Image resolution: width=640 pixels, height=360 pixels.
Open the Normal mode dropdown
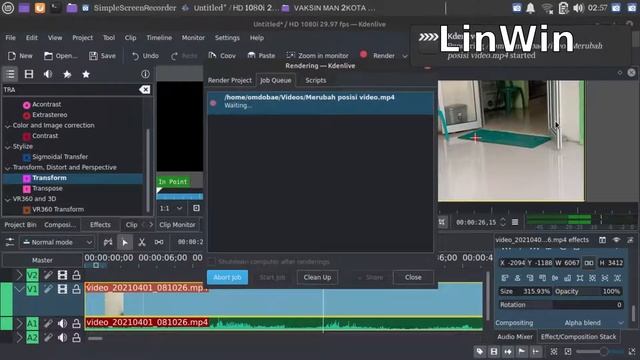pos(57,242)
